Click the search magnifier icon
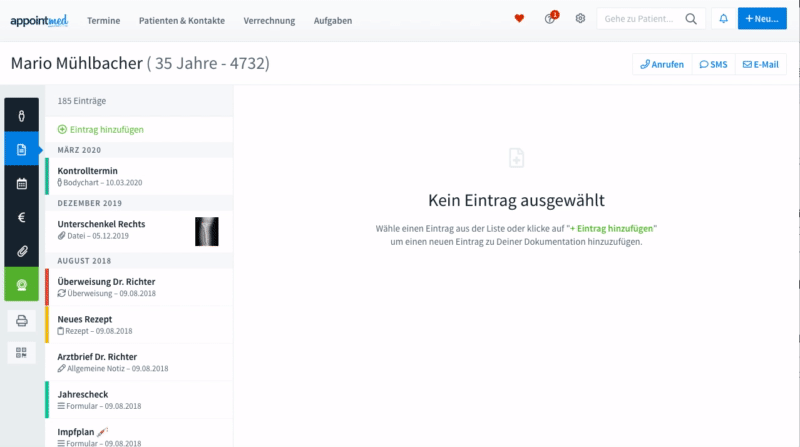This screenshot has height=447, width=800. click(x=691, y=19)
